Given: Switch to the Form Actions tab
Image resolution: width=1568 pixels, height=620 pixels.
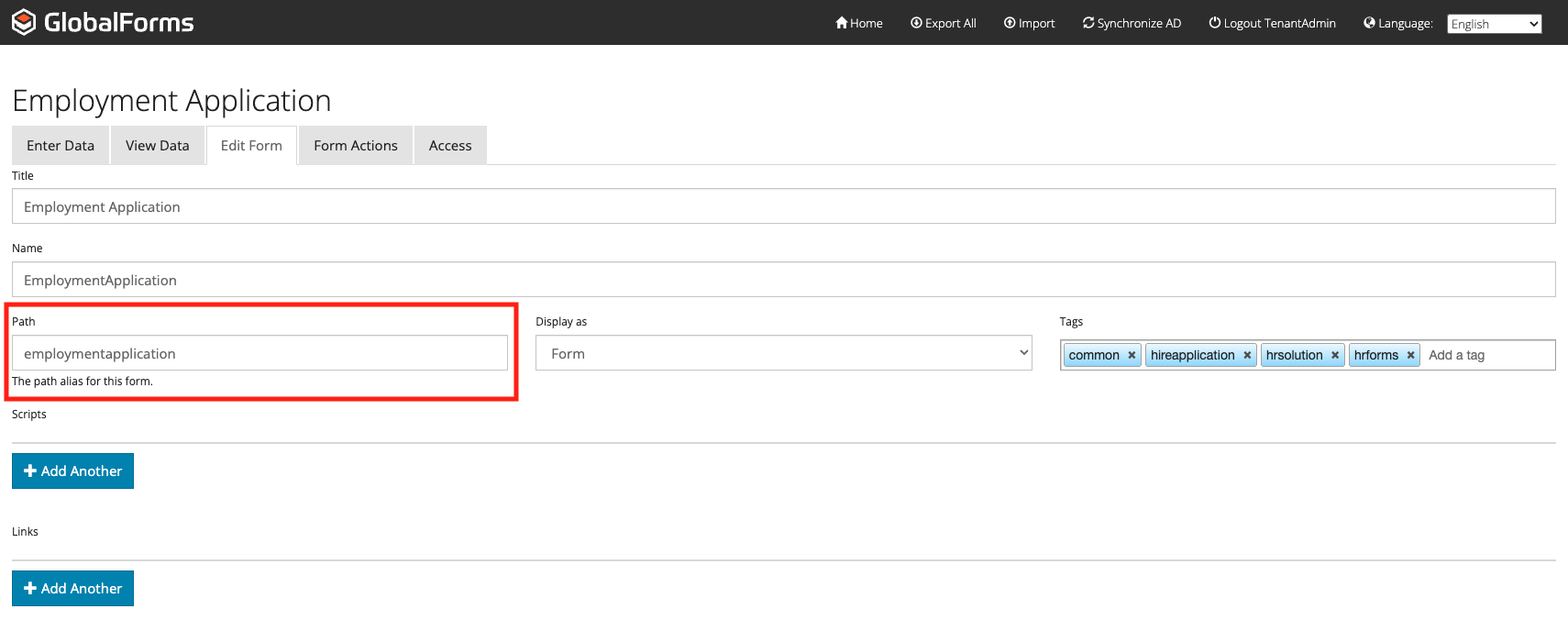Looking at the screenshot, I should point(356,146).
